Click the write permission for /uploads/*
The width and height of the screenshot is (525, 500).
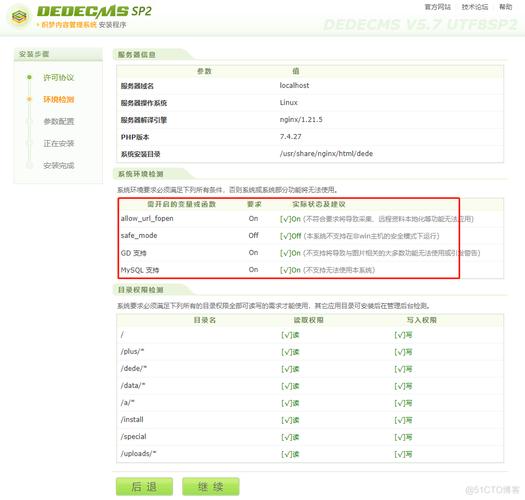[x=403, y=454]
